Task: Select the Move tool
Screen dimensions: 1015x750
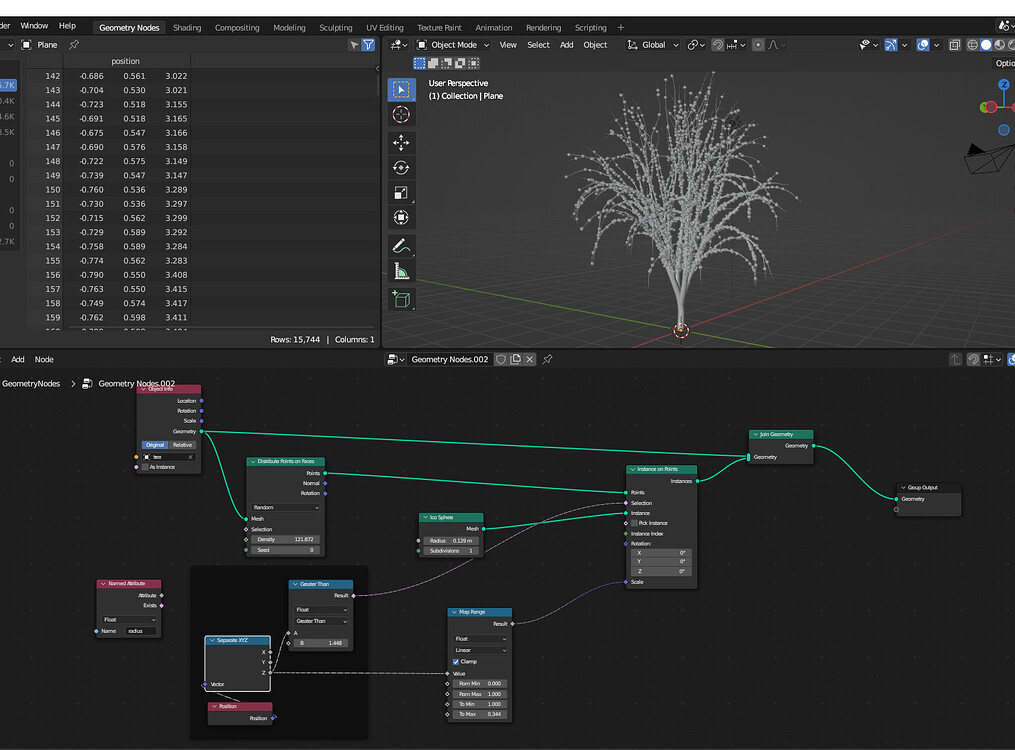Action: tap(401, 142)
